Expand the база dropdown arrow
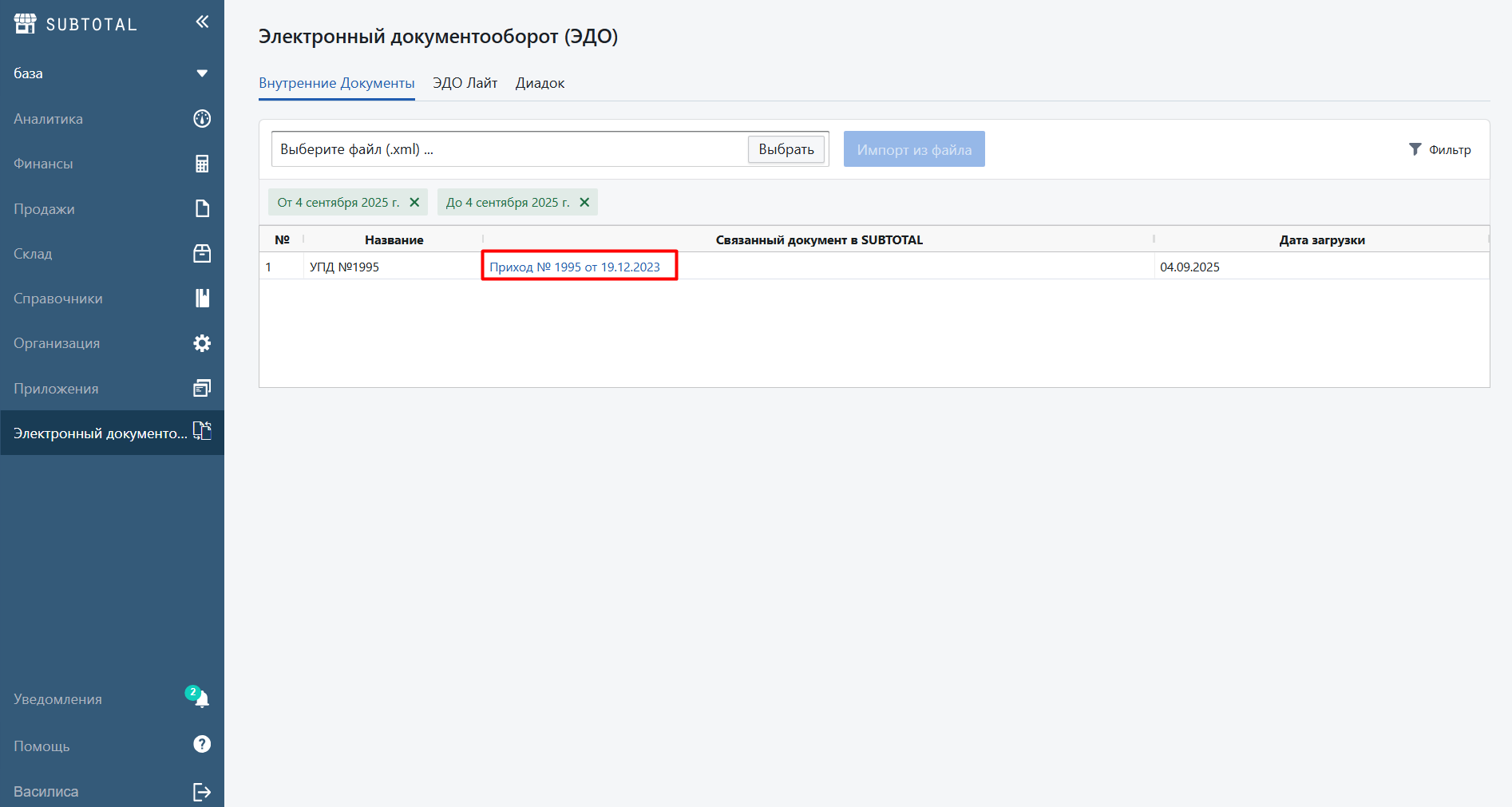 [202, 73]
